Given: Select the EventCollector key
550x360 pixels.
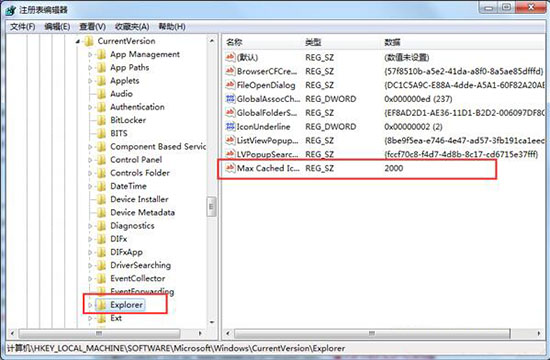Looking at the screenshot, I should tap(138, 279).
